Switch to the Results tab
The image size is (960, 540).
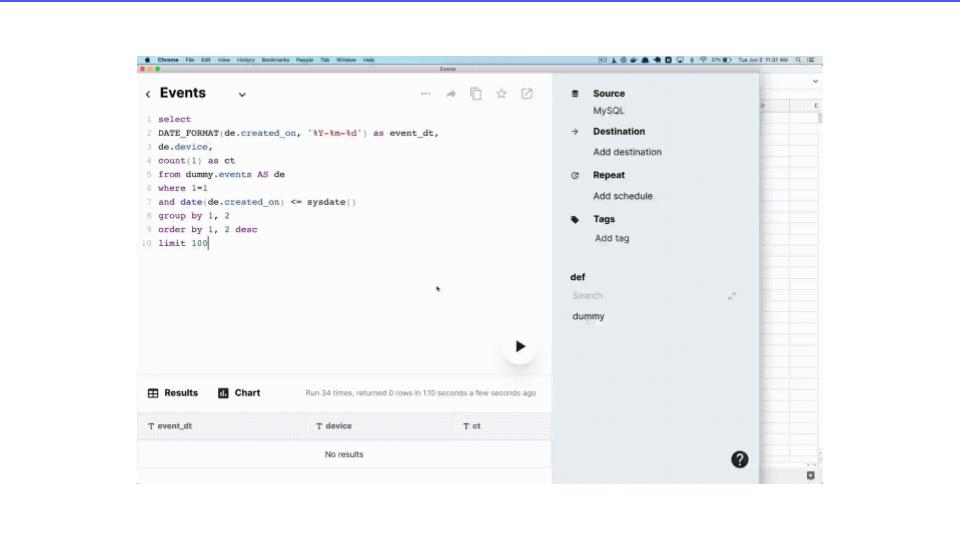tap(173, 393)
